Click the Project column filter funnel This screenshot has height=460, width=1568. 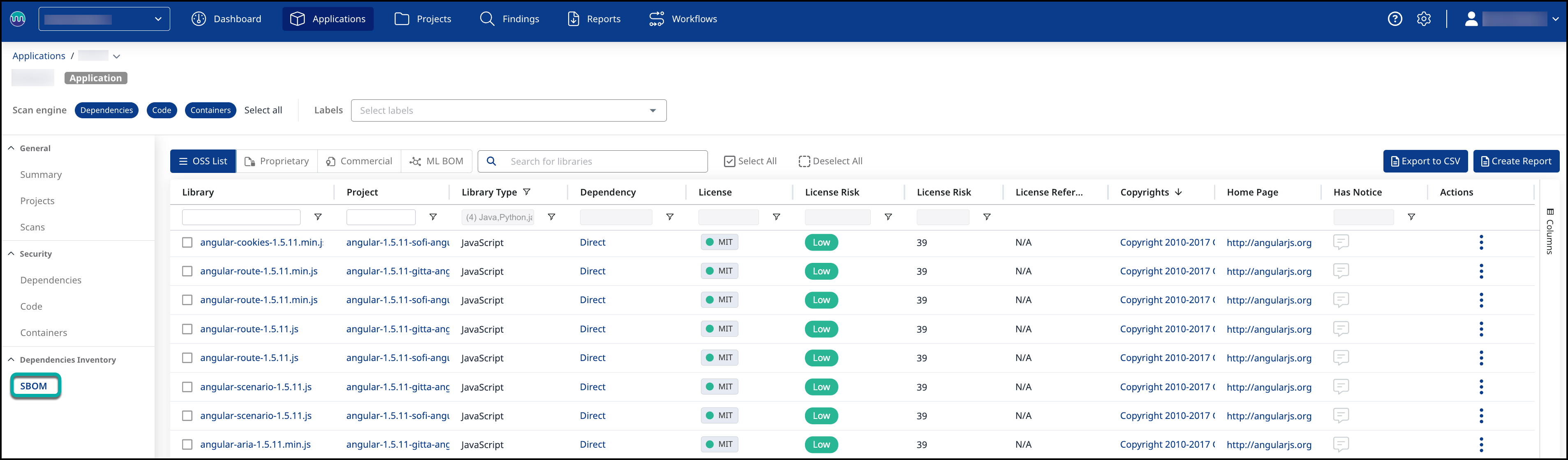pyautogui.click(x=433, y=216)
